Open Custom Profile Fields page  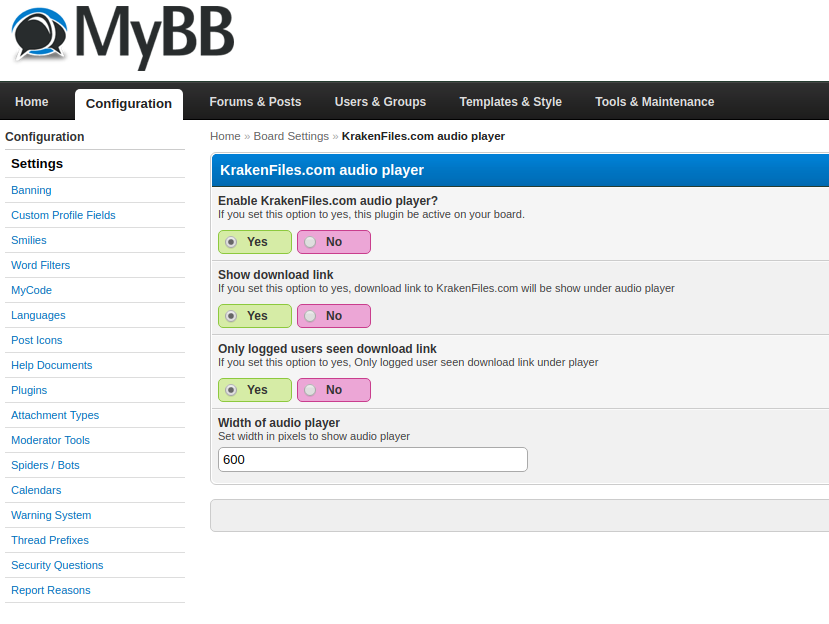coord(63,215)
